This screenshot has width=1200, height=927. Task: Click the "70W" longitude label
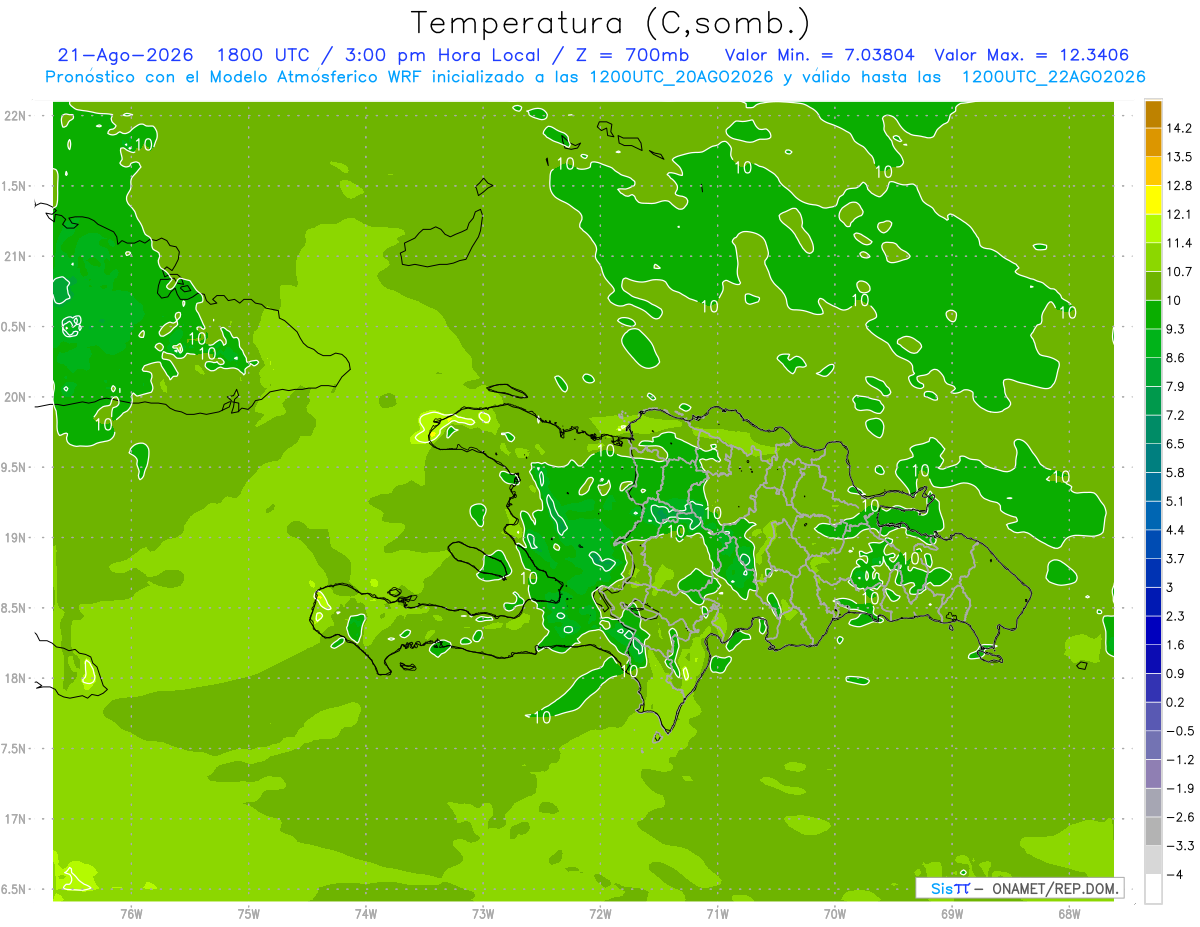(834, 914)
